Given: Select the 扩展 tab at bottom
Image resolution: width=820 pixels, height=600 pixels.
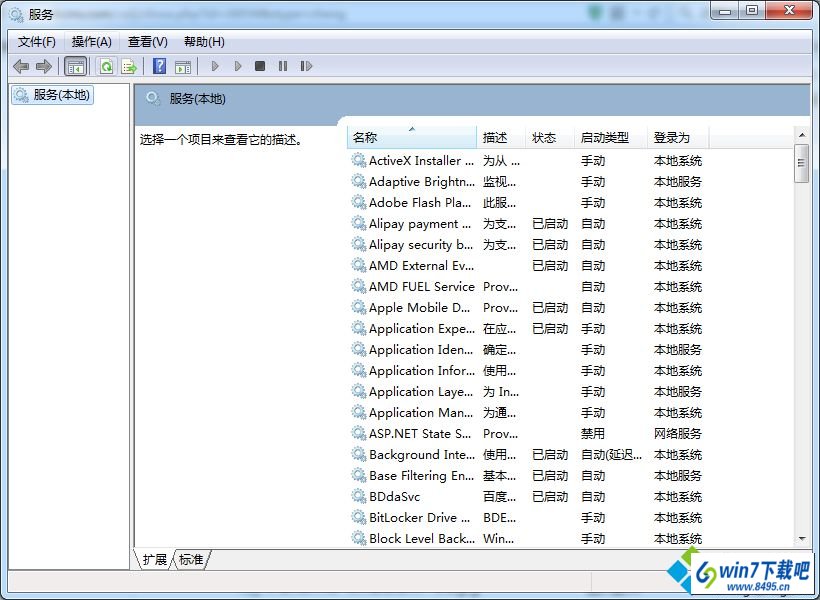Looking at the screenshot, I should (154, 559).
